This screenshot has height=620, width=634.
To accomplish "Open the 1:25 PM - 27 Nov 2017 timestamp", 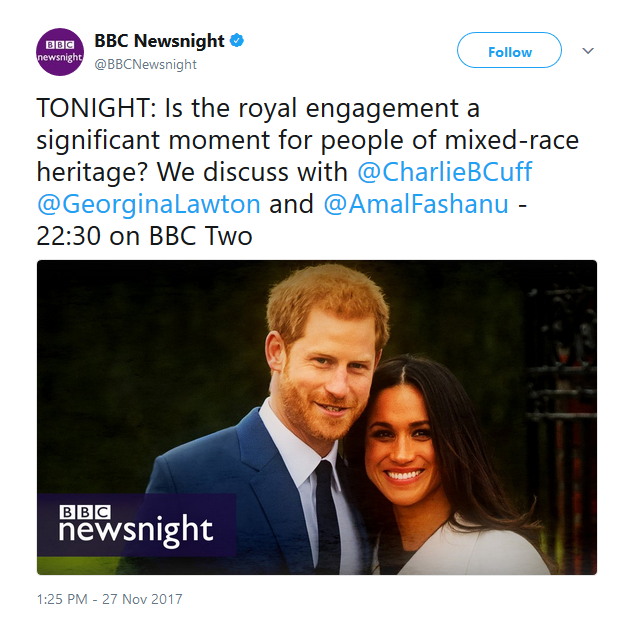I will 110,599.
